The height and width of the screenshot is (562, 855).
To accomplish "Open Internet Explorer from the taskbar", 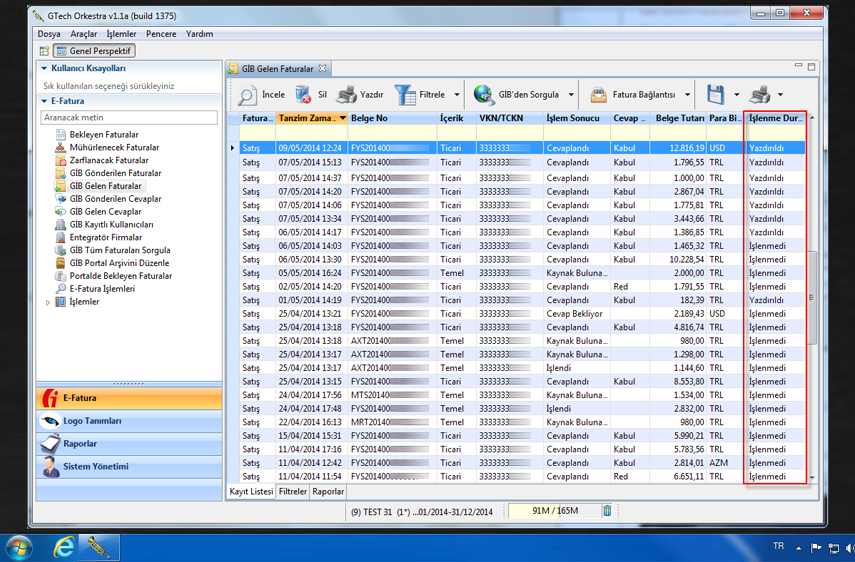I will tap(64, 547).
